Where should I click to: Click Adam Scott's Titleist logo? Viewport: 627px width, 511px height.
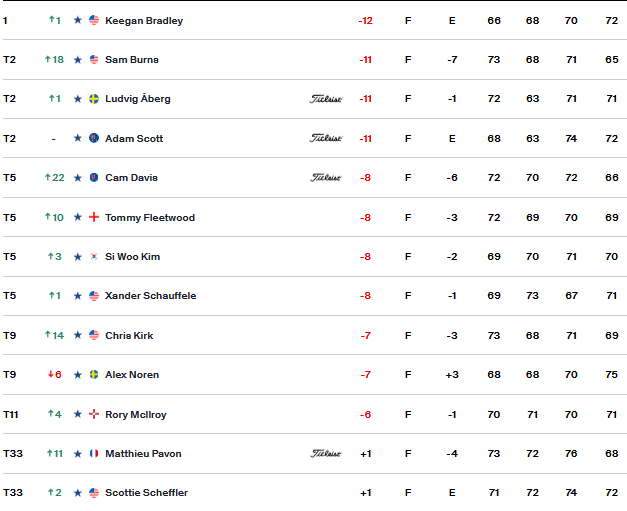325,138
